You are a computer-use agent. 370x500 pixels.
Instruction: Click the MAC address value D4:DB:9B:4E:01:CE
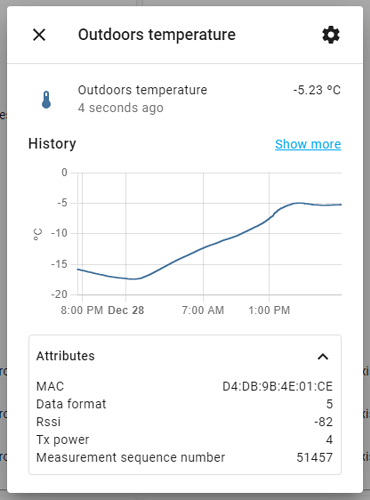click(x=277, y=386)
